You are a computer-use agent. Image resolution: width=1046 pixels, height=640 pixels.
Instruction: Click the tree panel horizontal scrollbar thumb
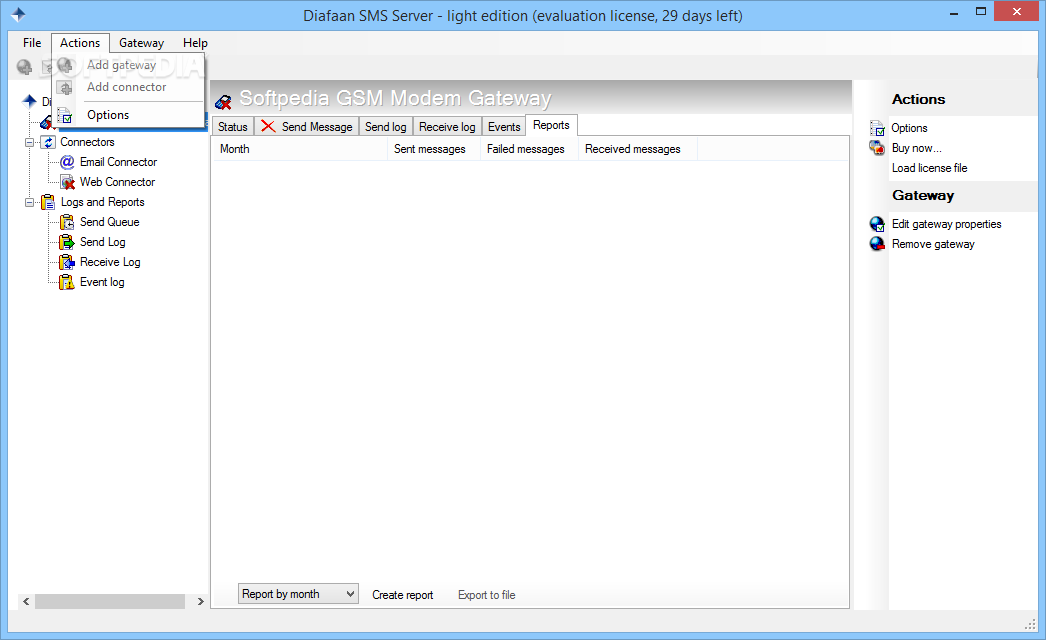click(110, 601)
